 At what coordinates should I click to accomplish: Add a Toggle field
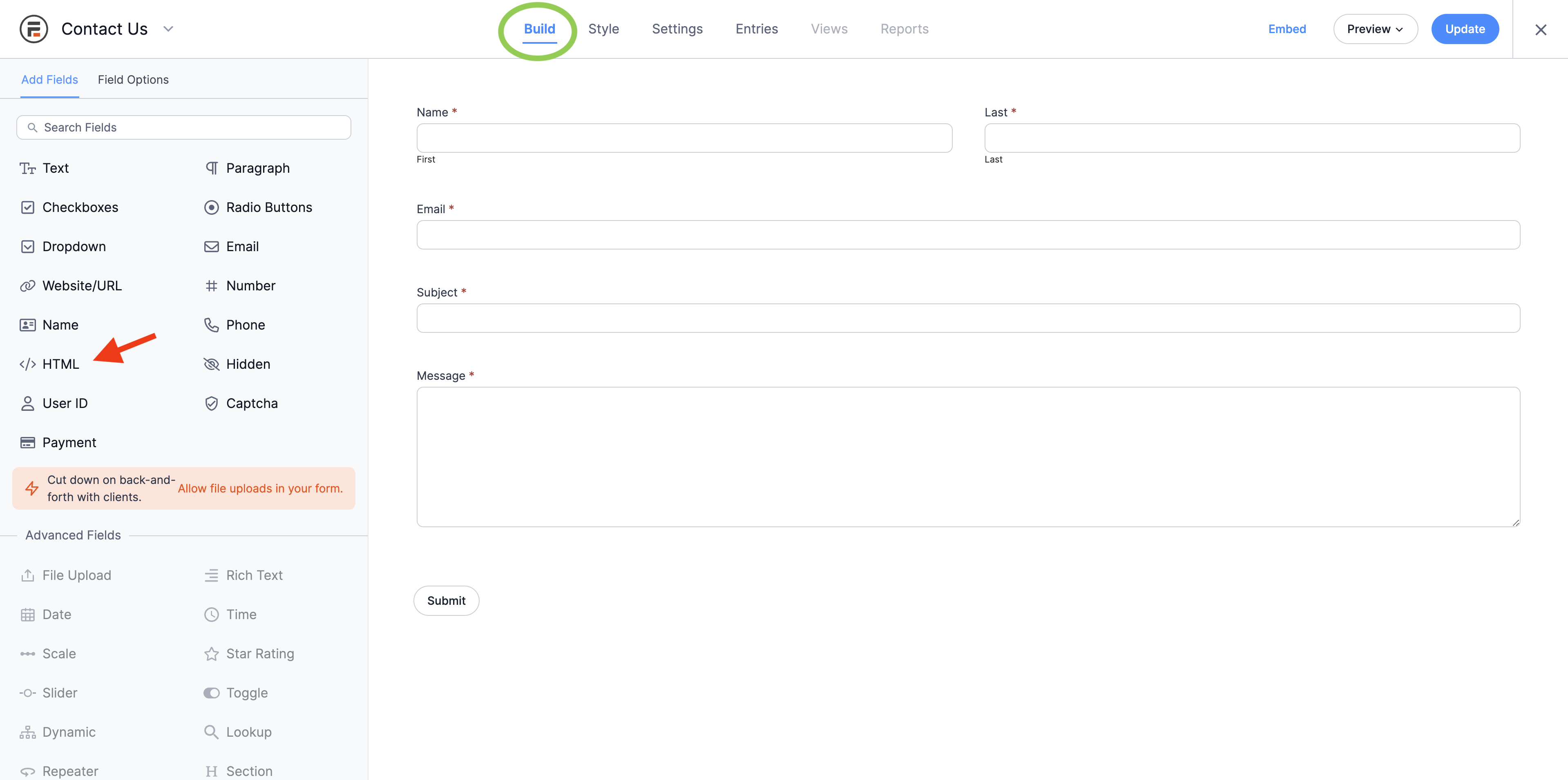(x=246, y=693)
